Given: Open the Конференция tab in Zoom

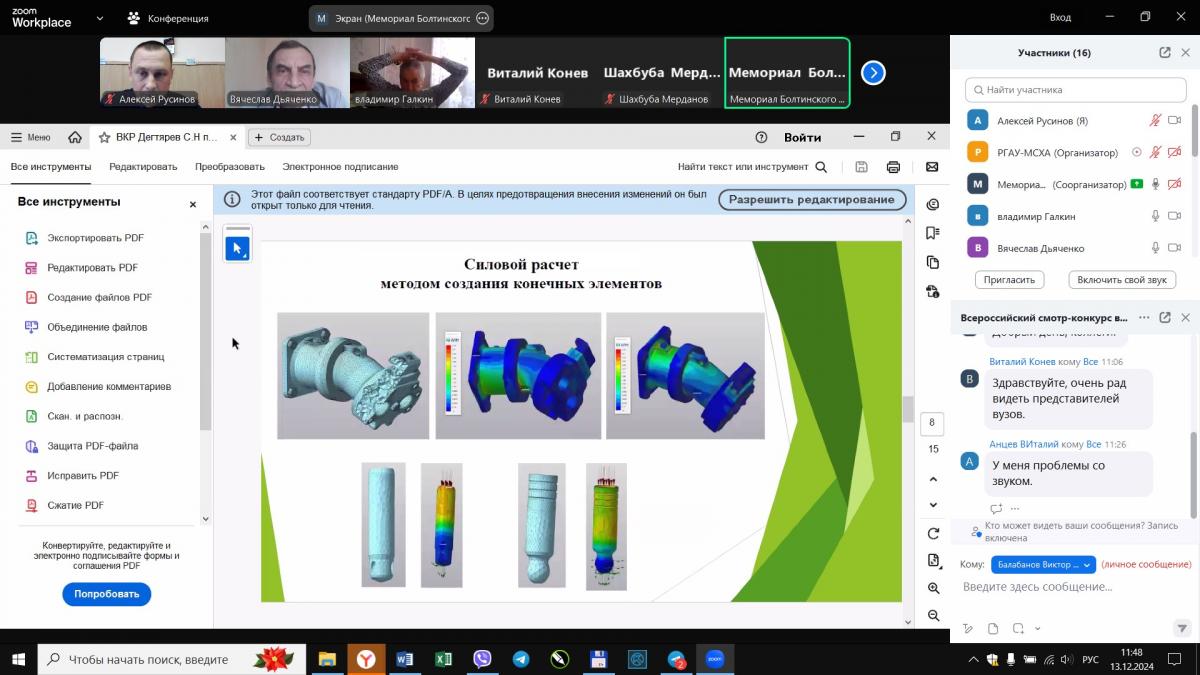Looking at the screenshot, I should [x=168, y=18].
